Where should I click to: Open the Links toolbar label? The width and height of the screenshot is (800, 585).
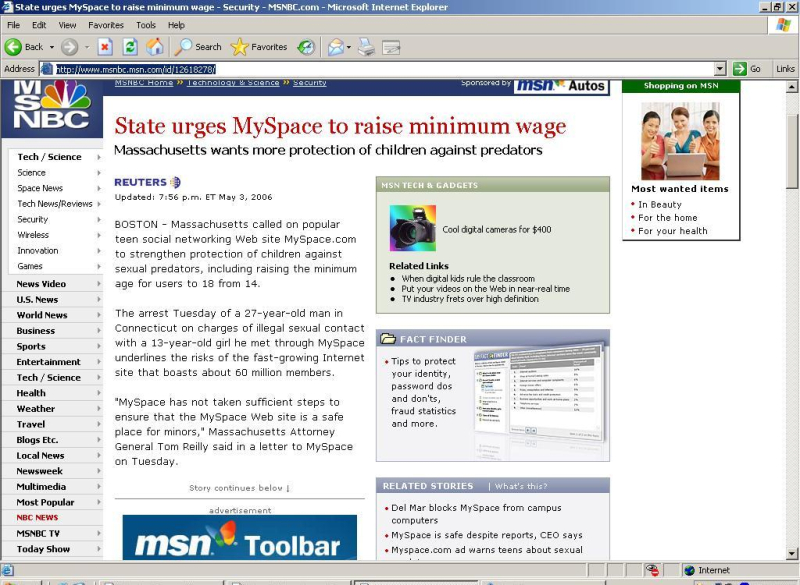pos(785,69)
